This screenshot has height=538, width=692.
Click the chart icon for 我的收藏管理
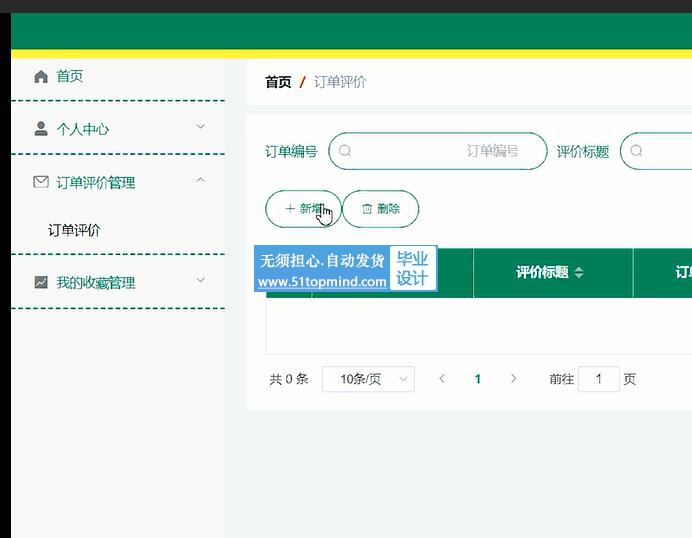tap(41, 283)
